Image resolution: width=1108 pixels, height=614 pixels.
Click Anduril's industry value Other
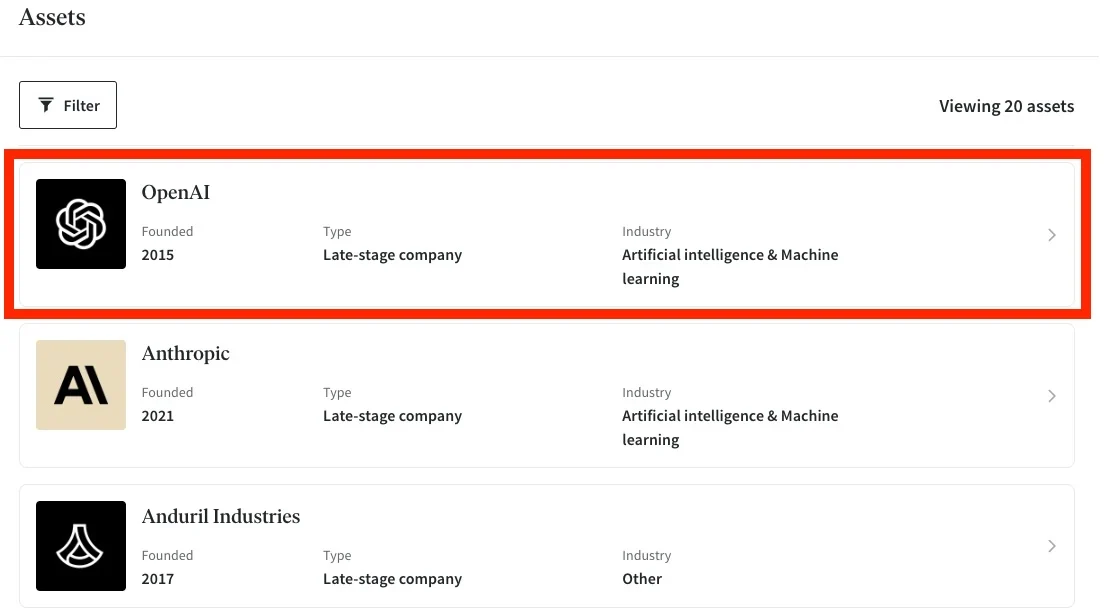pos(642,579)
